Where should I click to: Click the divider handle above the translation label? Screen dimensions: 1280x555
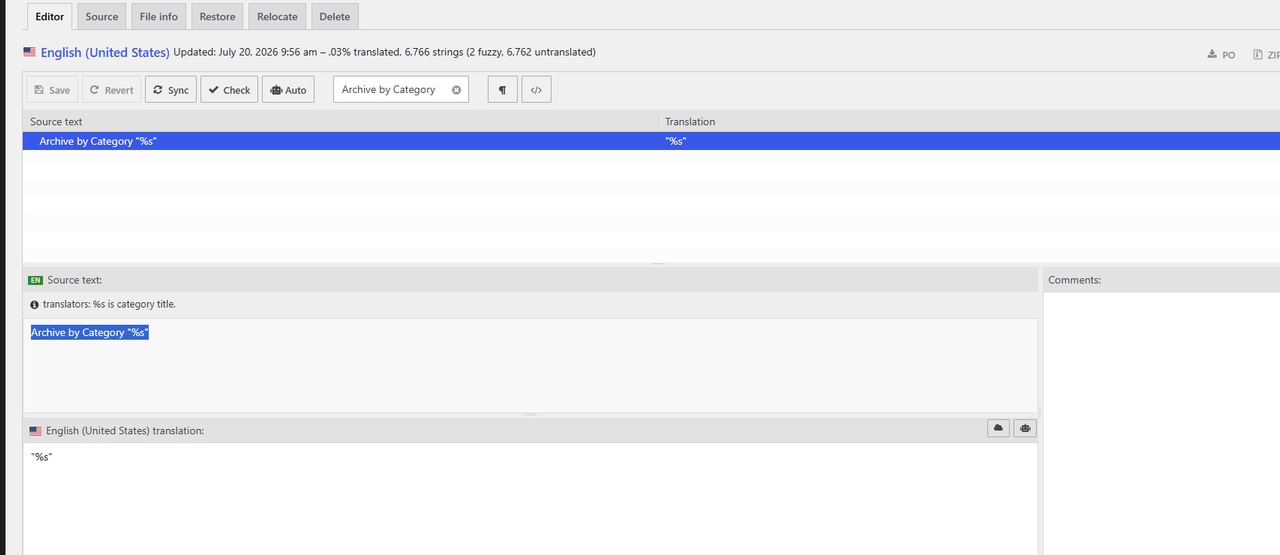(x=530, y=414)
